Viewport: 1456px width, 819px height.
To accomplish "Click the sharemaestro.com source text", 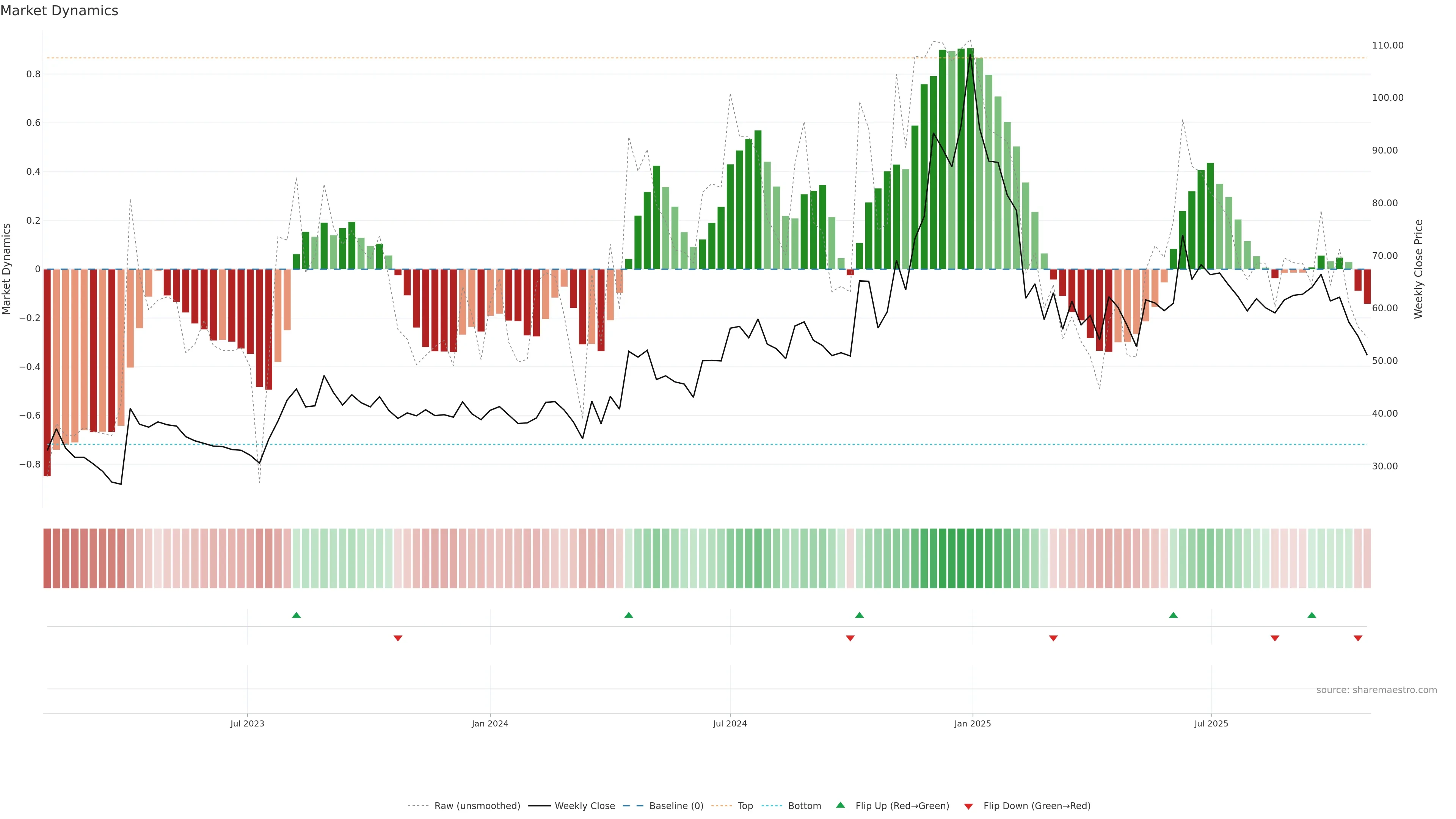I will [x=1376, y=690].
